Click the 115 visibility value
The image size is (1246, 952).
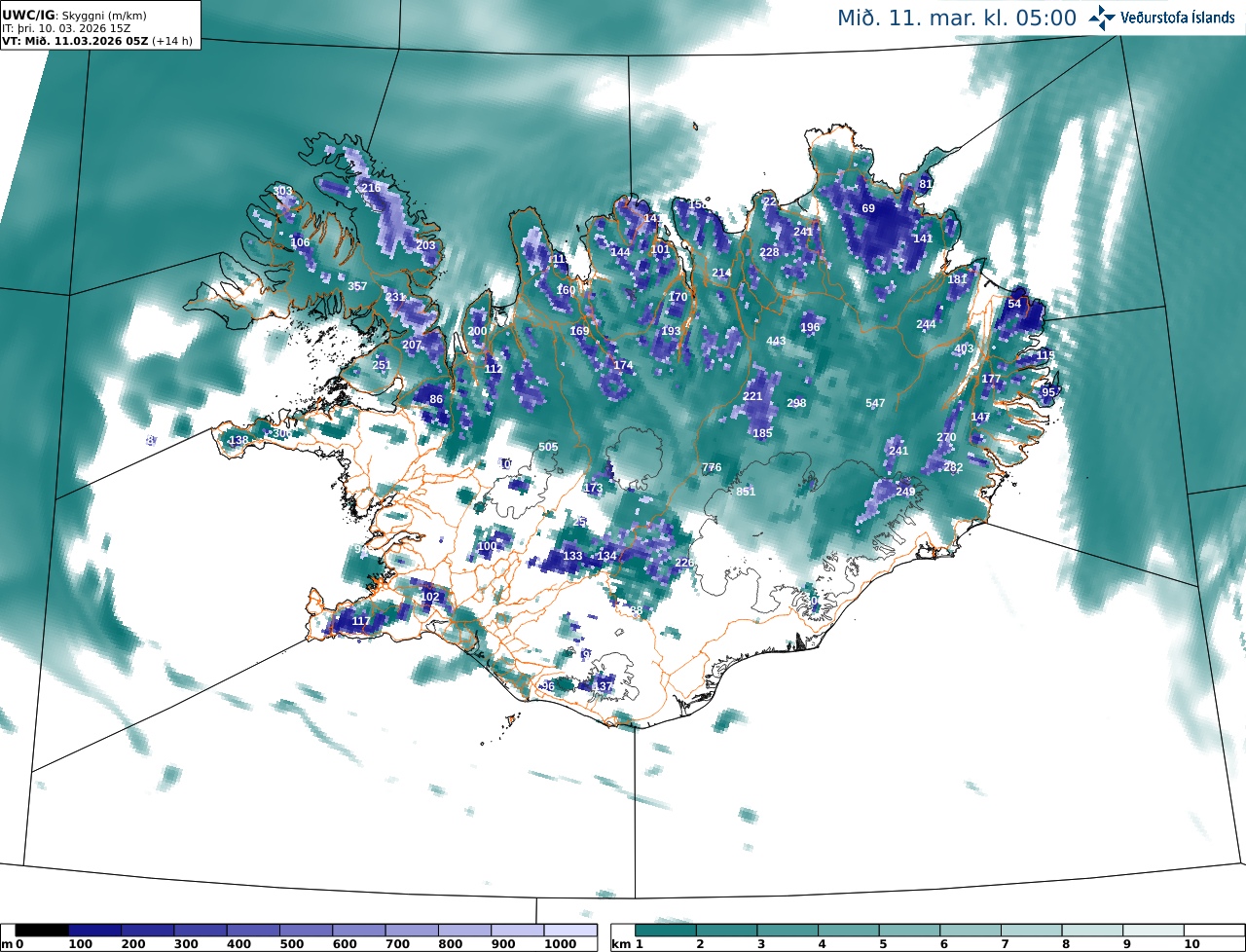(x=1045, y=355)
